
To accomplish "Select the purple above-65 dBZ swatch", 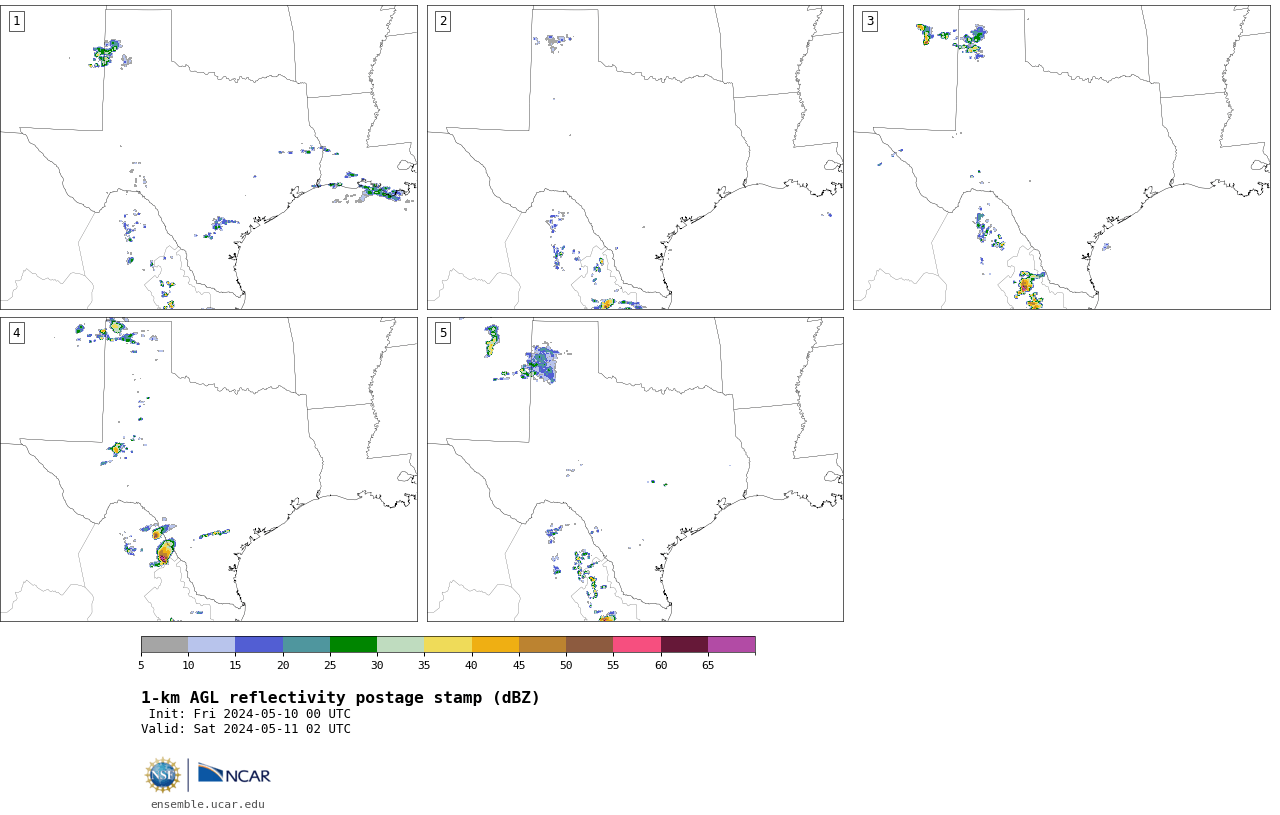I will [731, 644].
